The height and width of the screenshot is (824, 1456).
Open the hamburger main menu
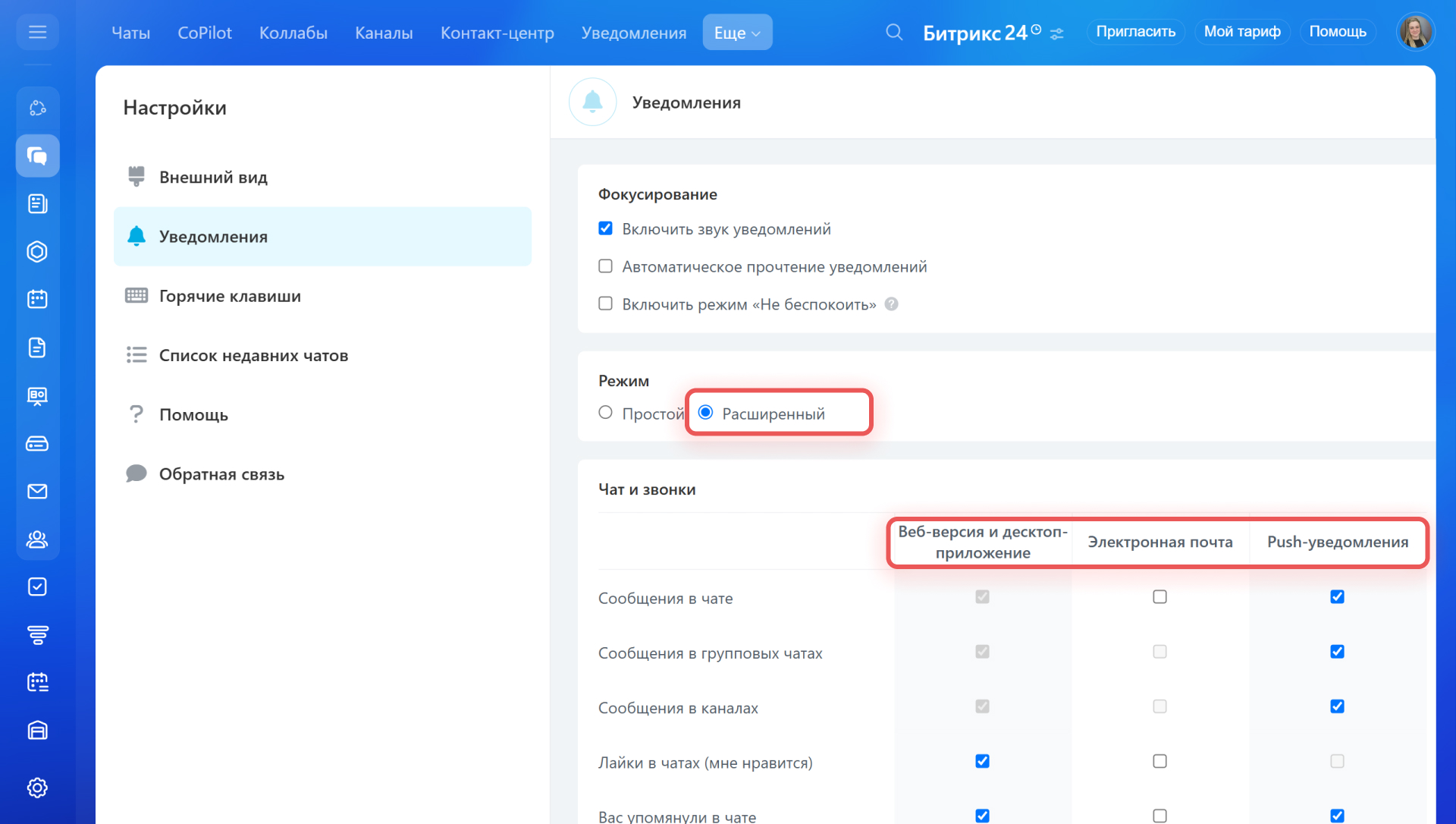coord(37,32)
